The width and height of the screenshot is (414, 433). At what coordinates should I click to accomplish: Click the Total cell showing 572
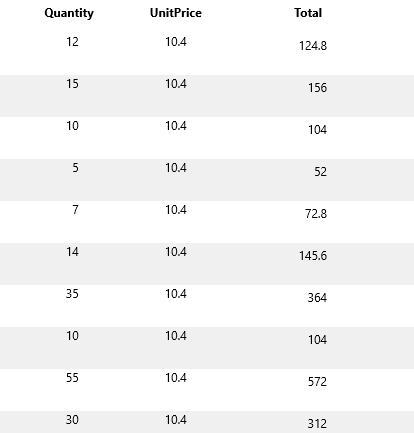point(317,382)
